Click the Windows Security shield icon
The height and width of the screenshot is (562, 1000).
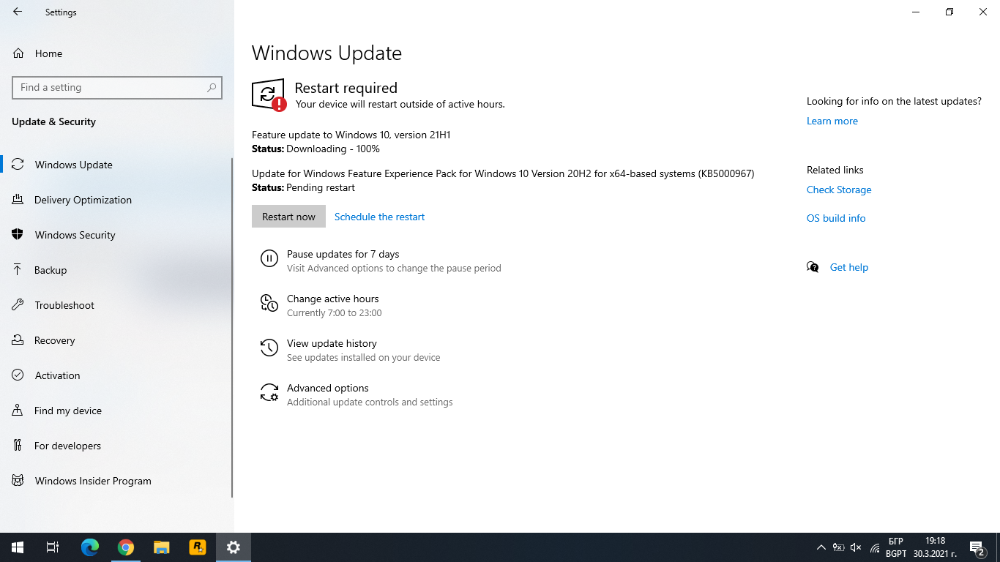pos(18,235)
